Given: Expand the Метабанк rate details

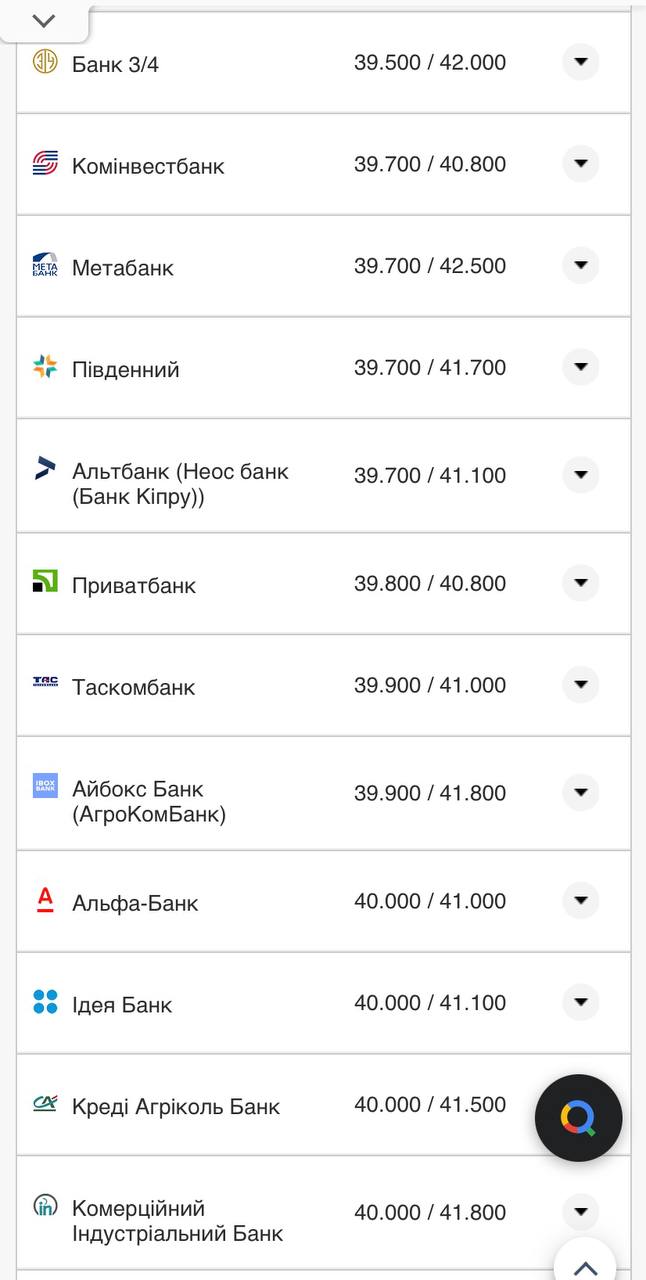Looking at the screenshot, I should pos(580,265).
